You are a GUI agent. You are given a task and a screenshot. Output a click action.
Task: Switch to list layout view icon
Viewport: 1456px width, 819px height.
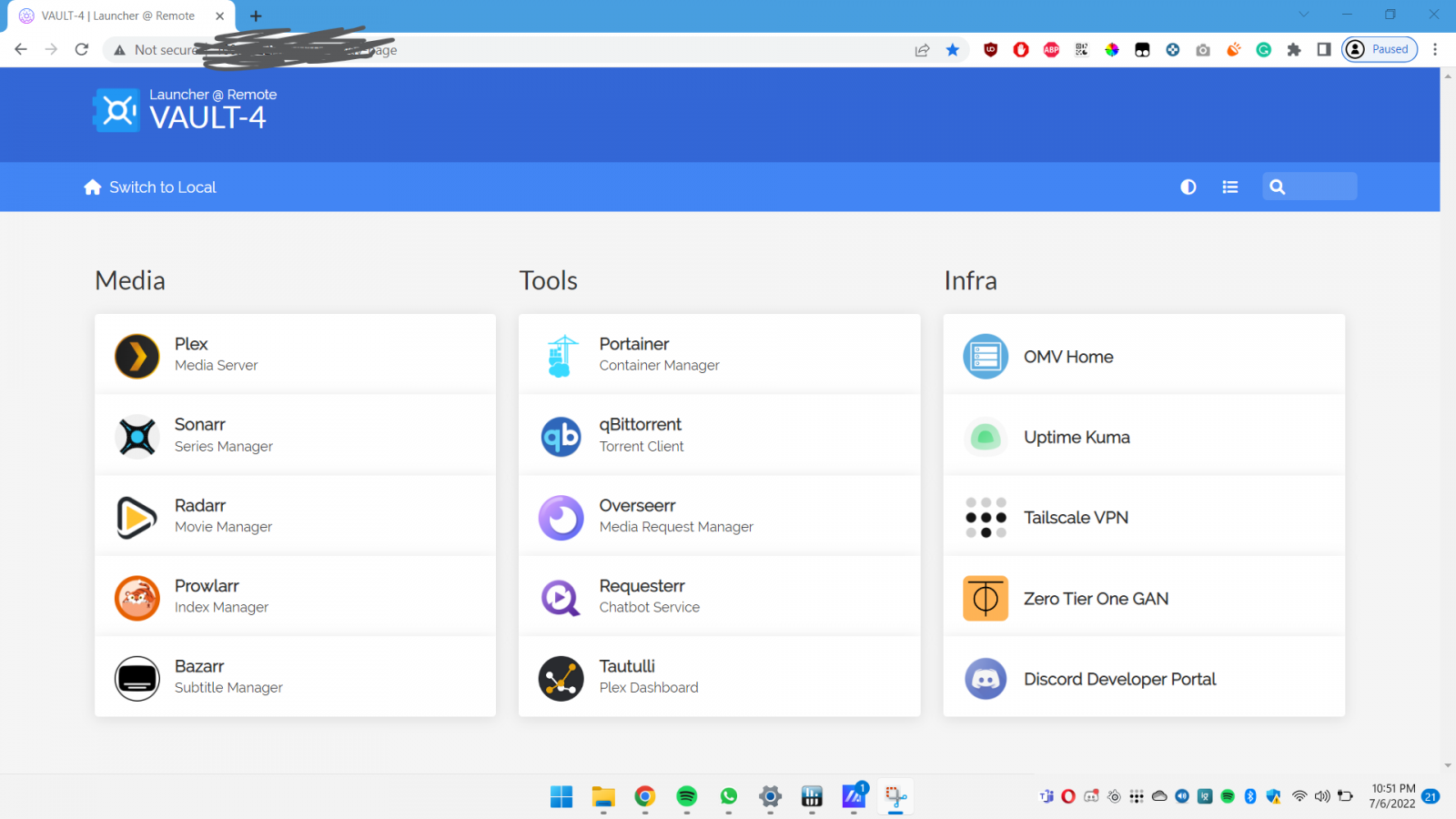(1230, 187)
